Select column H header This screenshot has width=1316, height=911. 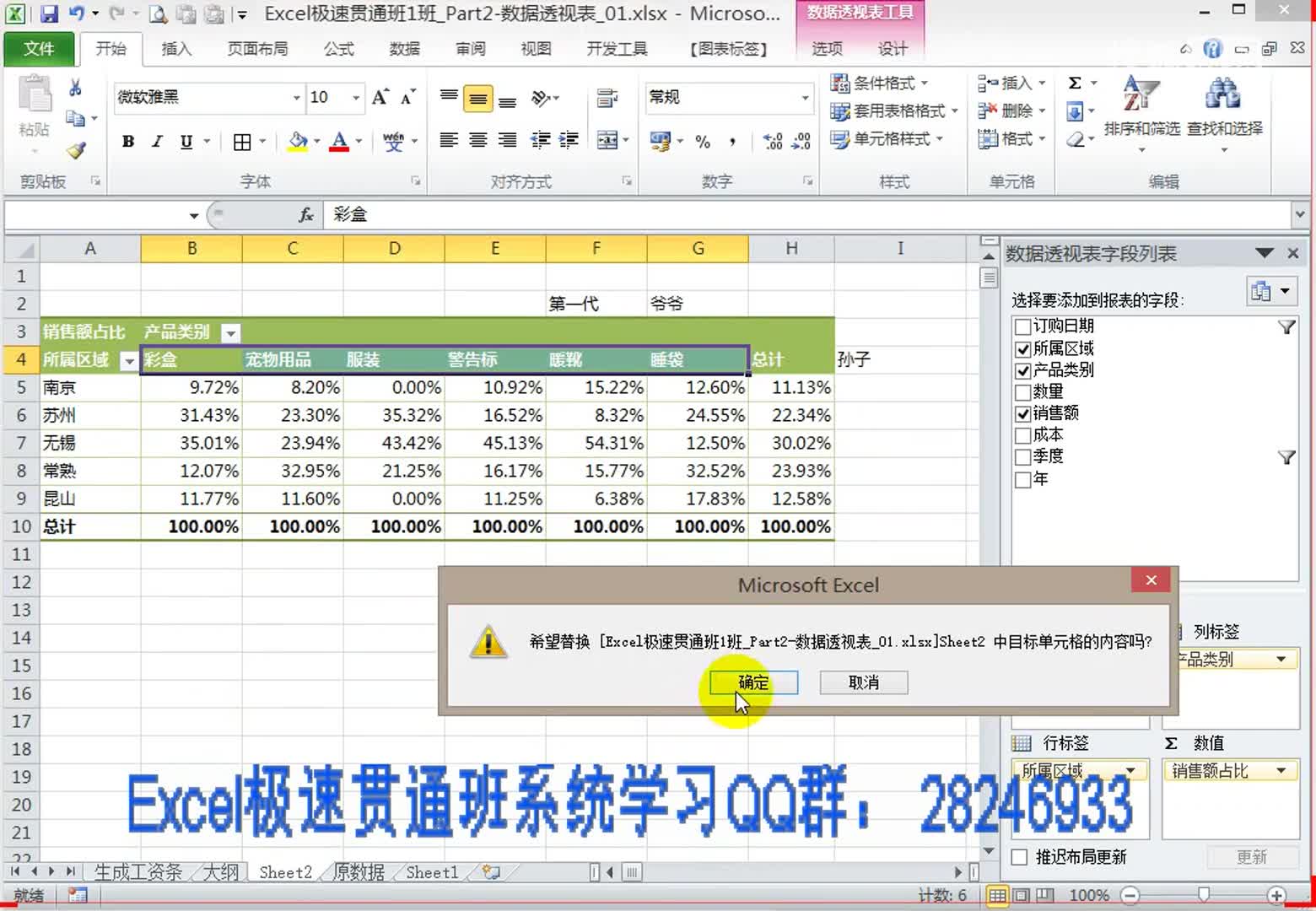click(791, 249)
